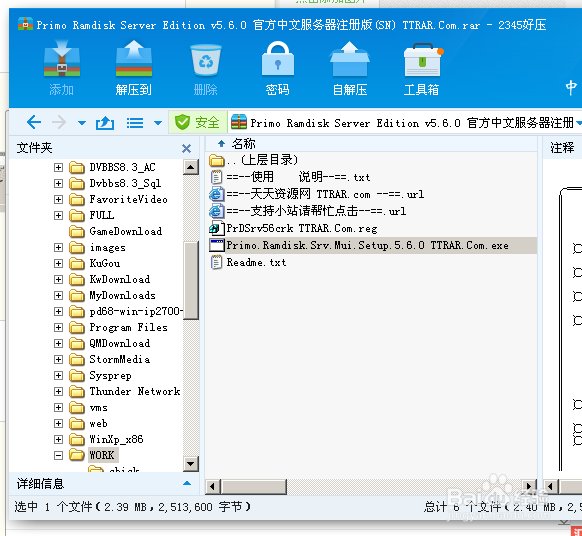Click the 天天资源网 url file's IE icon
The height and width of the screenshot is (536, 582).
click(216, 194)
